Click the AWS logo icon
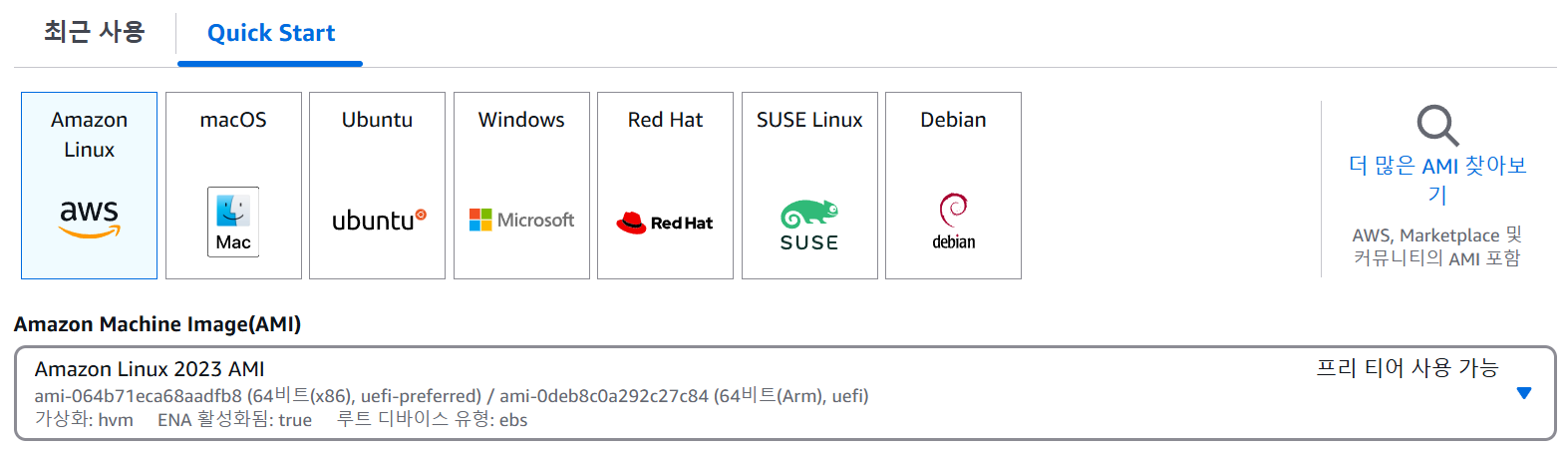The image size is (1568, 458). tap(89, 220)
